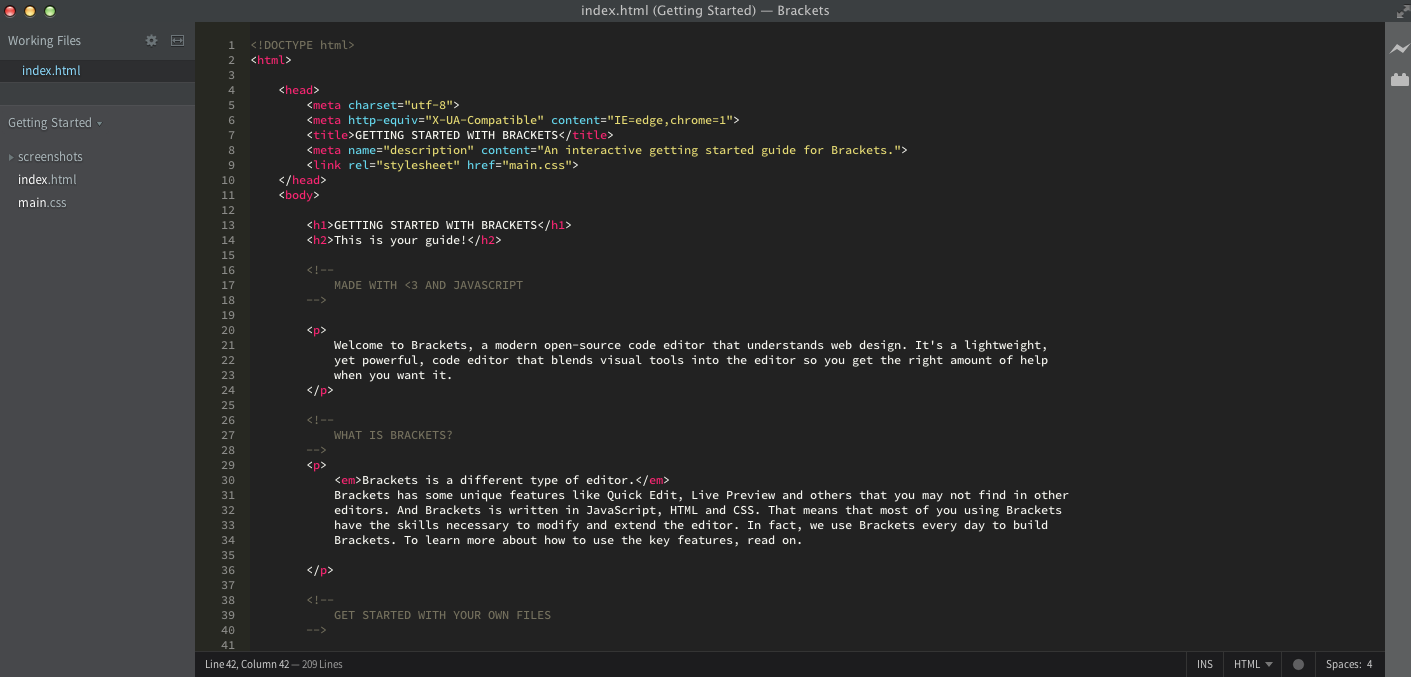Open main.css in project tree
1411x677 pixels.
pos(42,203)
